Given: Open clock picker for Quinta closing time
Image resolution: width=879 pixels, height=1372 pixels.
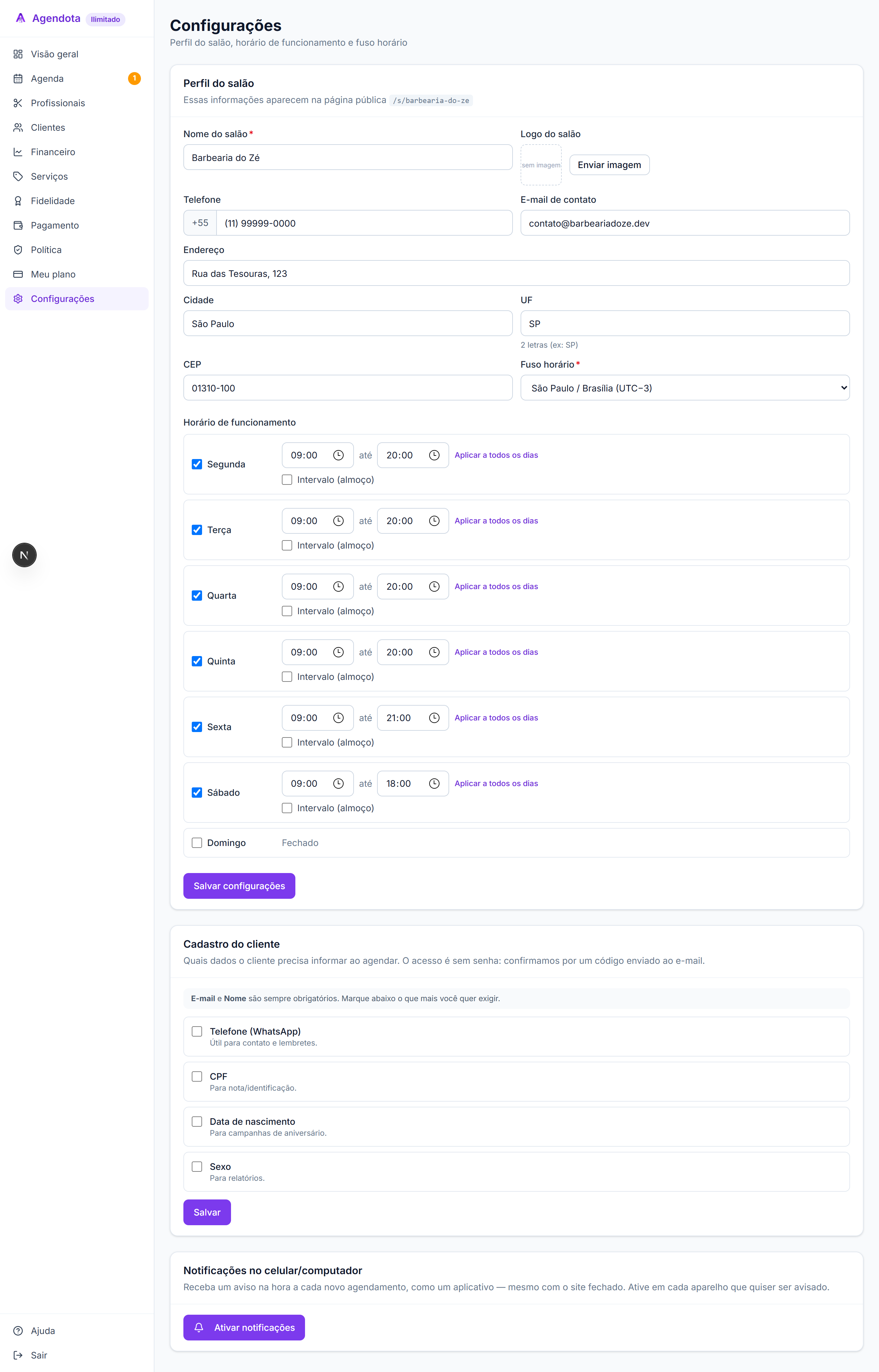Looking at the screenshot, I should (x=434, y=652).
